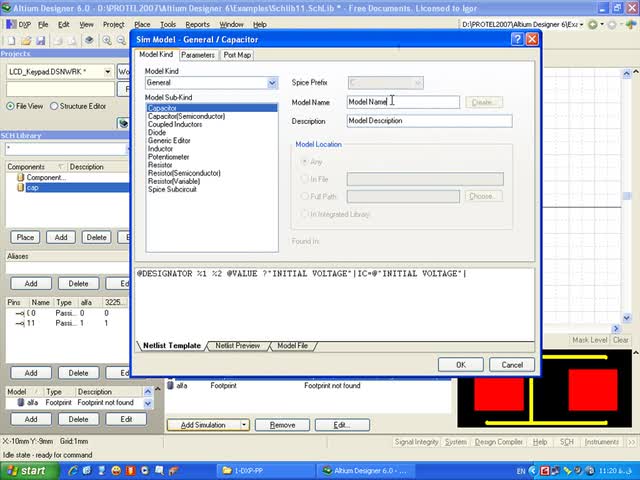640x480 pixels.
Task: Open the Spice Prefix dropdown
Action: pyautogui.click(x=418, y=83)
